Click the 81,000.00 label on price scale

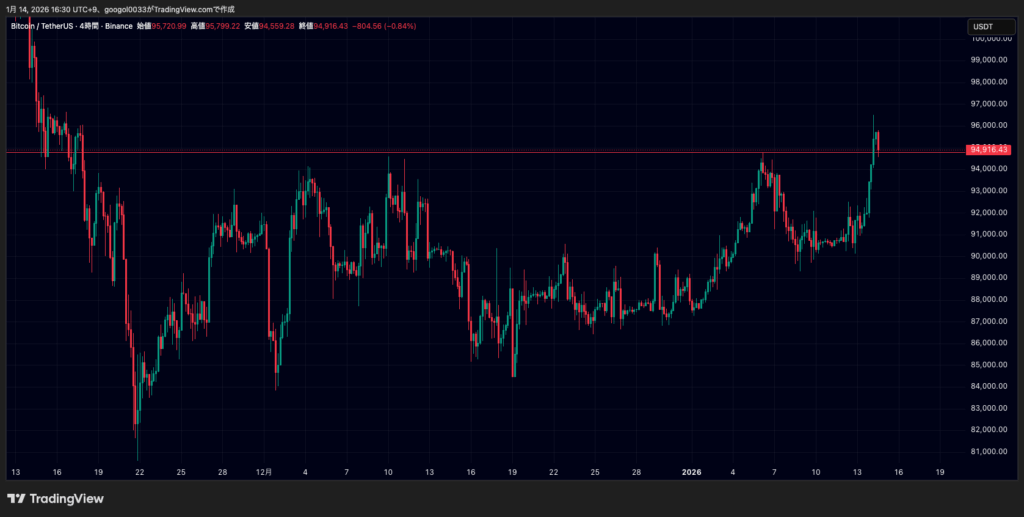[988, 452]
